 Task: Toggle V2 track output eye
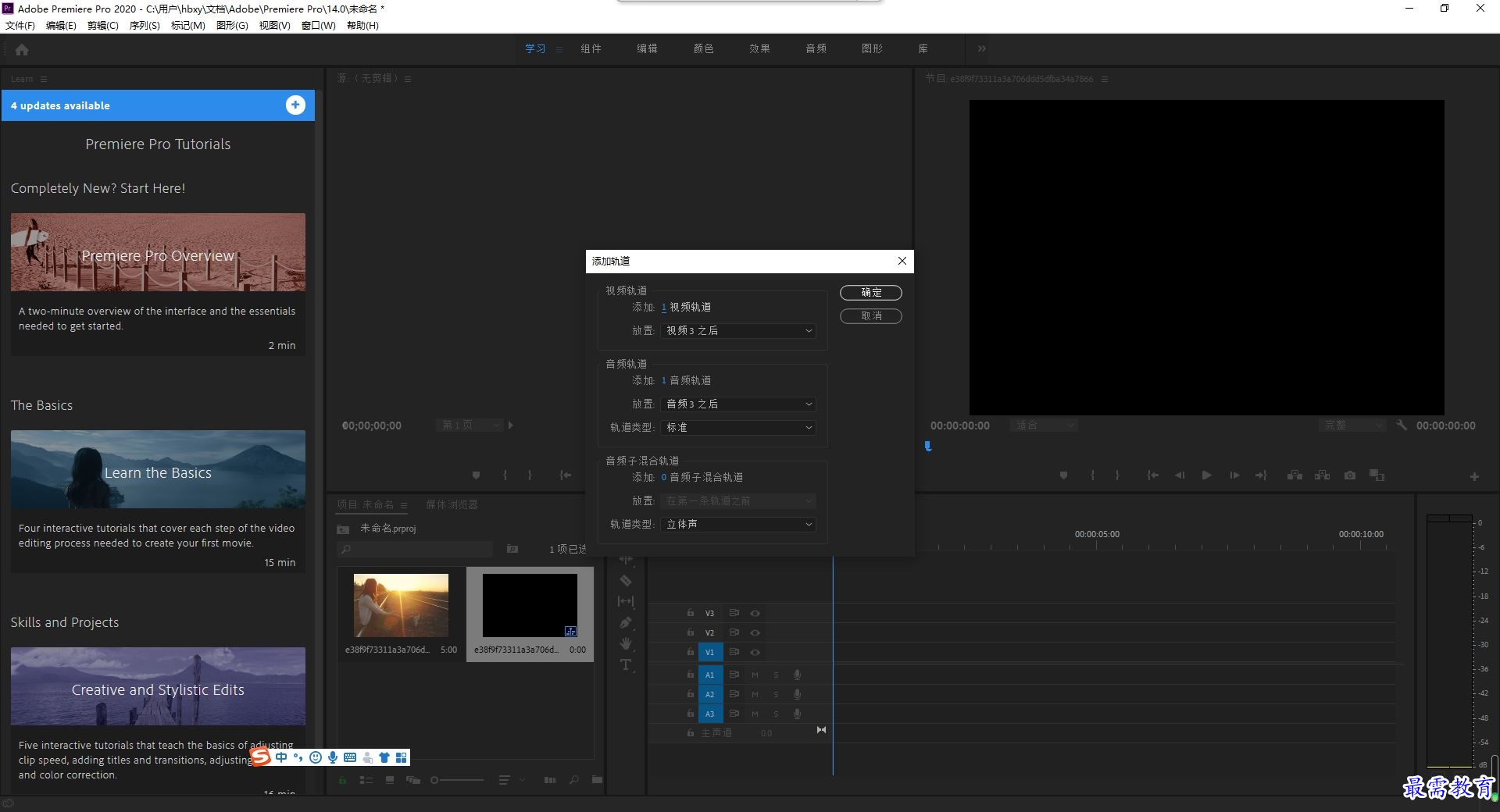[x=755, y=632]
